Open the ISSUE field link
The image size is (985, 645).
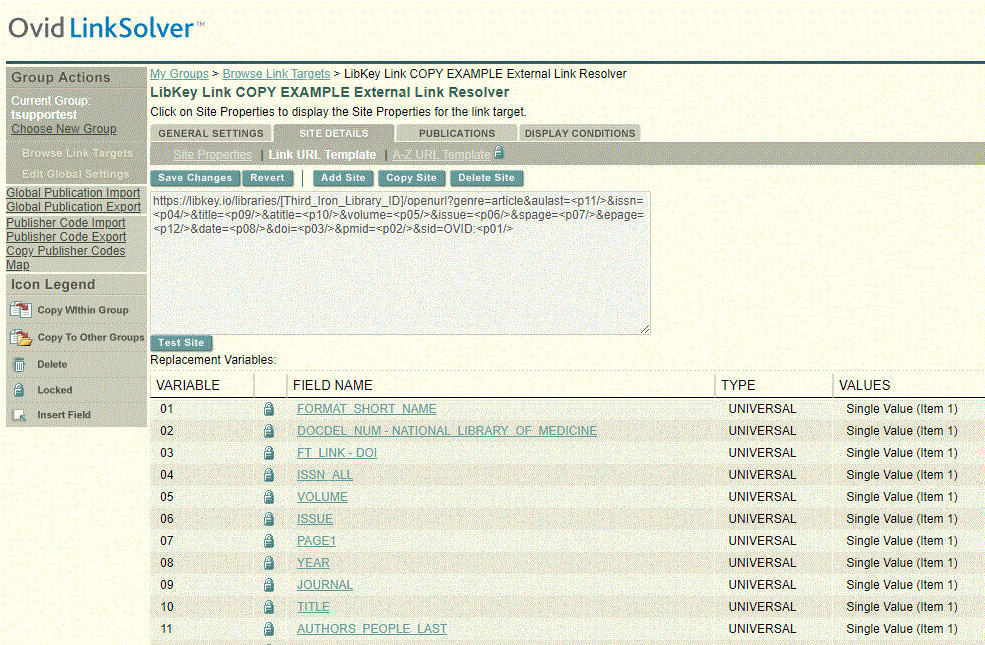coord(315,519)
